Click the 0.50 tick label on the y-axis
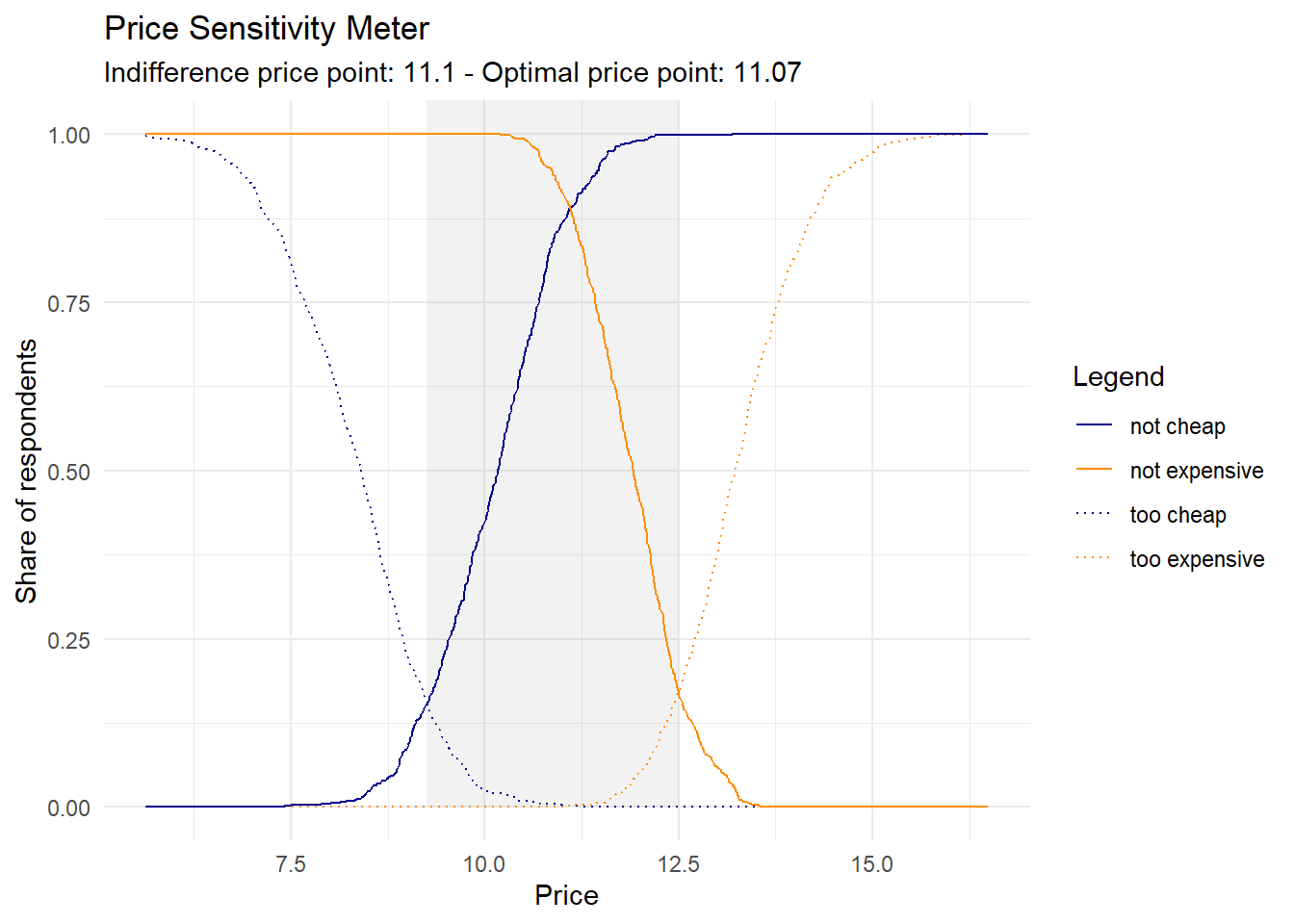 tap(69, 472)
